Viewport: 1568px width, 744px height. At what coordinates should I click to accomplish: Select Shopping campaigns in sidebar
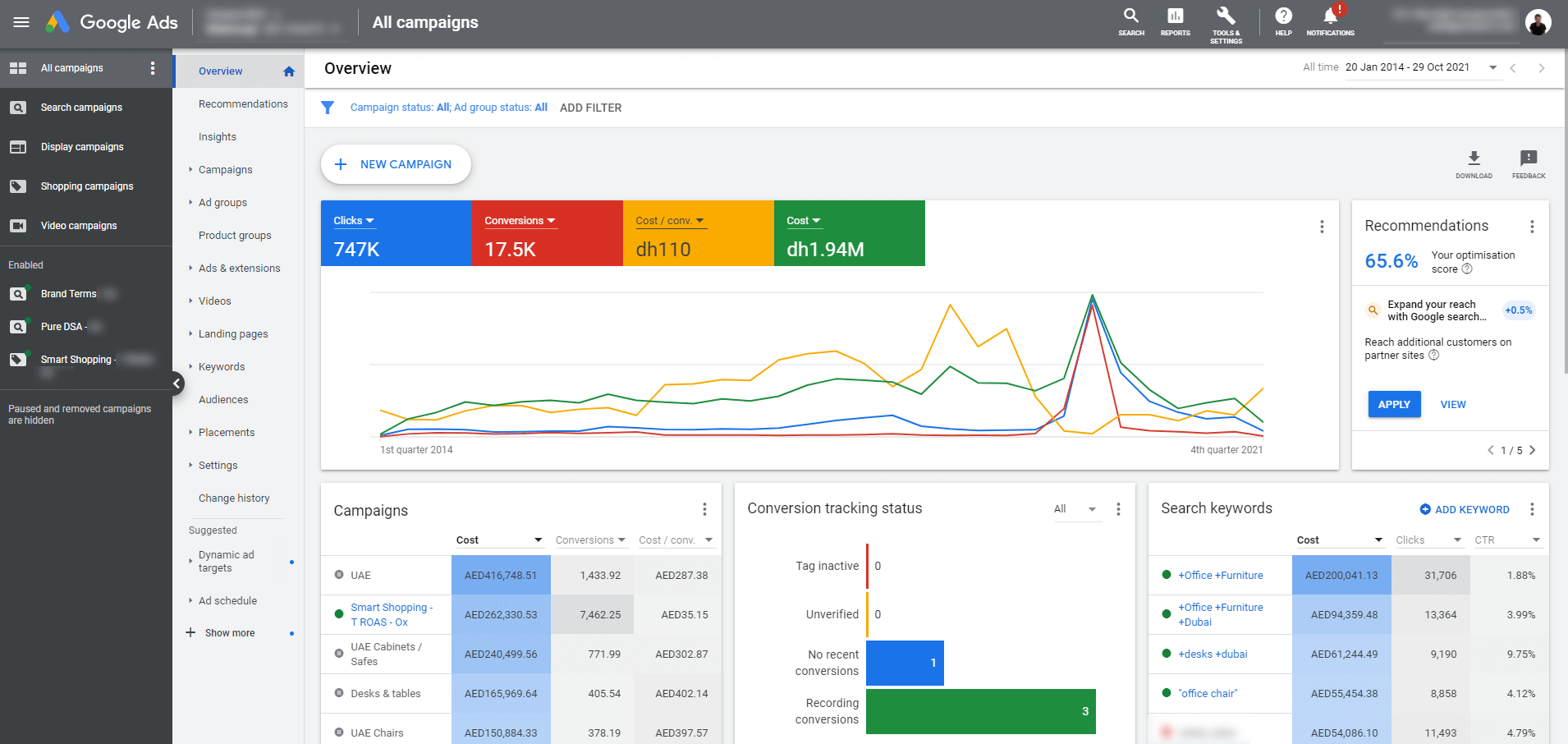(x=86, y=186)
